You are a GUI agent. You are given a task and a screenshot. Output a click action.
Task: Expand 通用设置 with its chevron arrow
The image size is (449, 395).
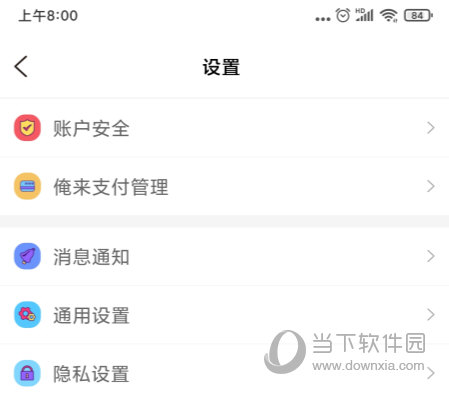pos(431,314)
